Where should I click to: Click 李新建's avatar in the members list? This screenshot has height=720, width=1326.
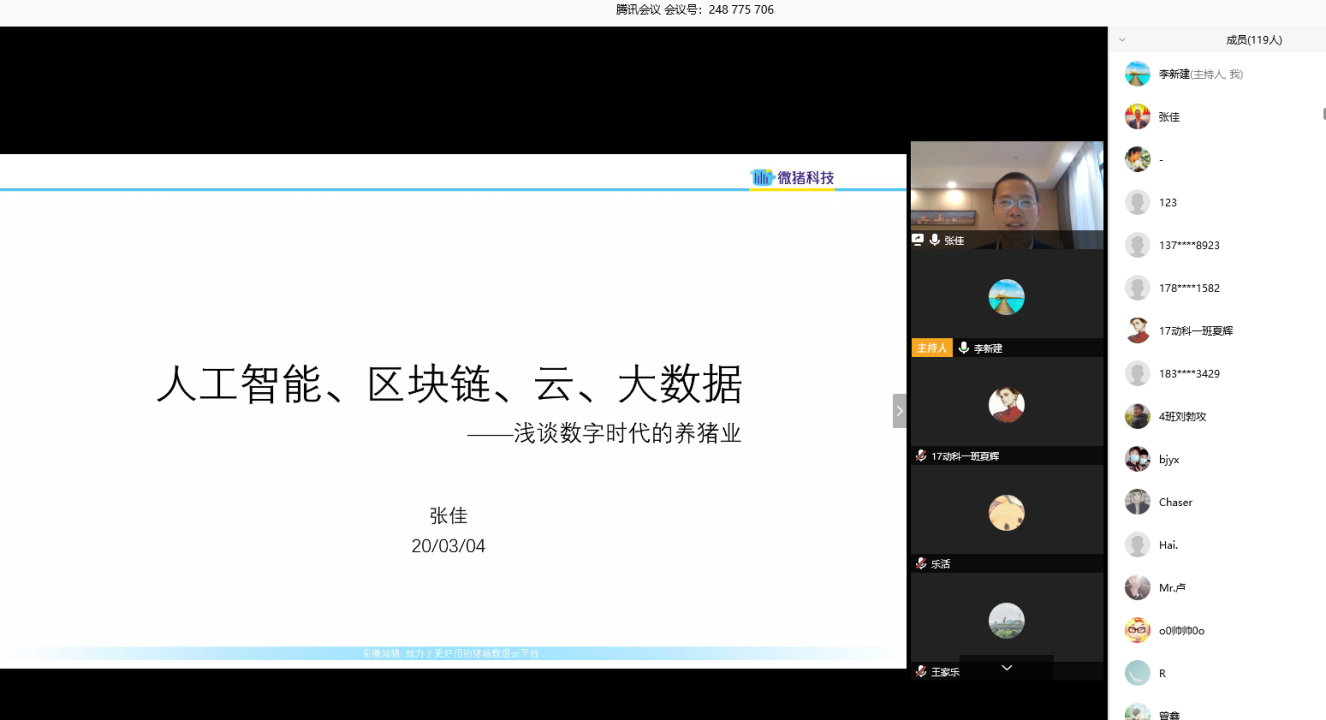(1137, 74)
